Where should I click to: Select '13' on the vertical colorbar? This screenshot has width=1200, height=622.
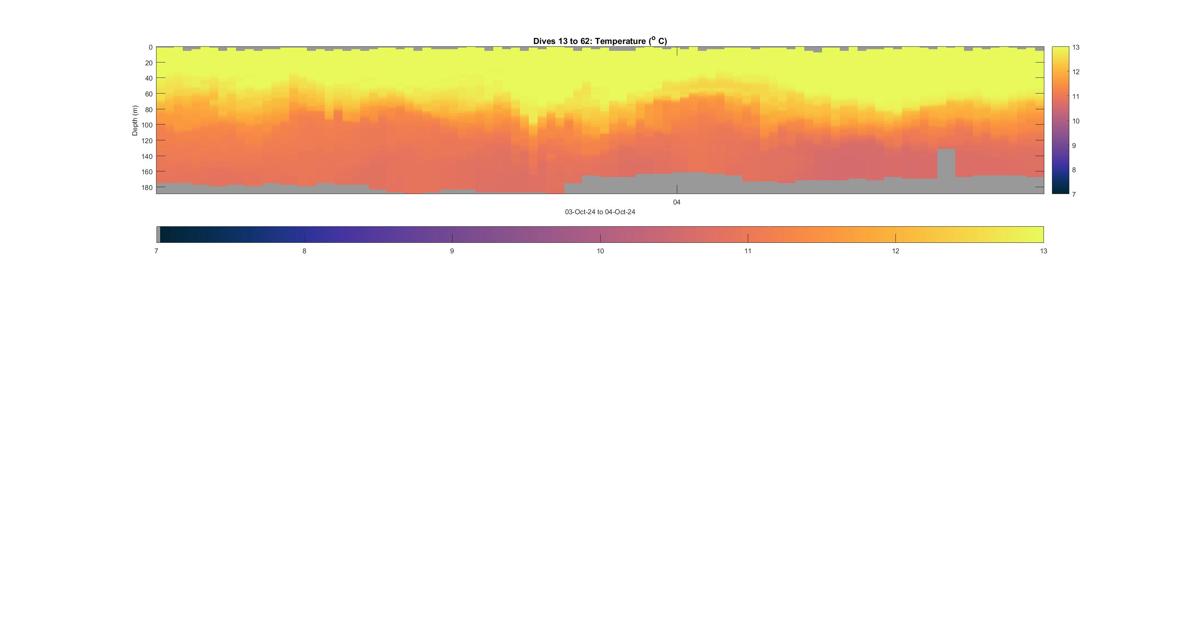(x=1076, y=47)
